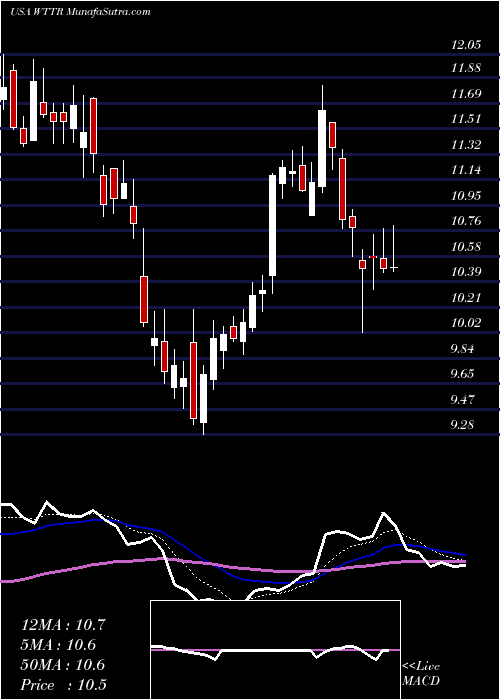The width and height of the screenshot is (500, 700).
Task: Click the 11.32 price axis label
Action: (466, 145)
